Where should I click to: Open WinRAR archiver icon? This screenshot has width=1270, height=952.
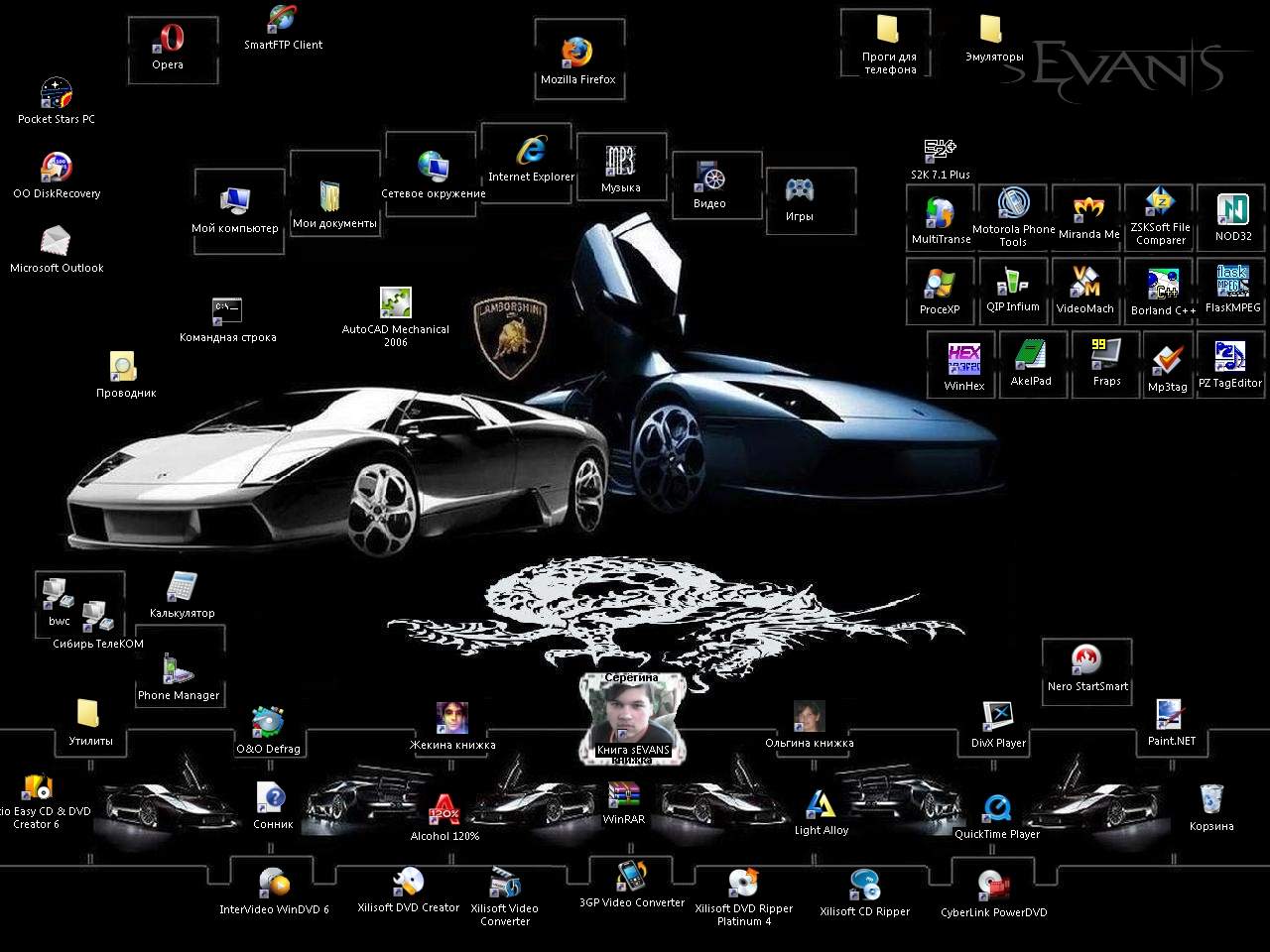(x=623, y=795)
